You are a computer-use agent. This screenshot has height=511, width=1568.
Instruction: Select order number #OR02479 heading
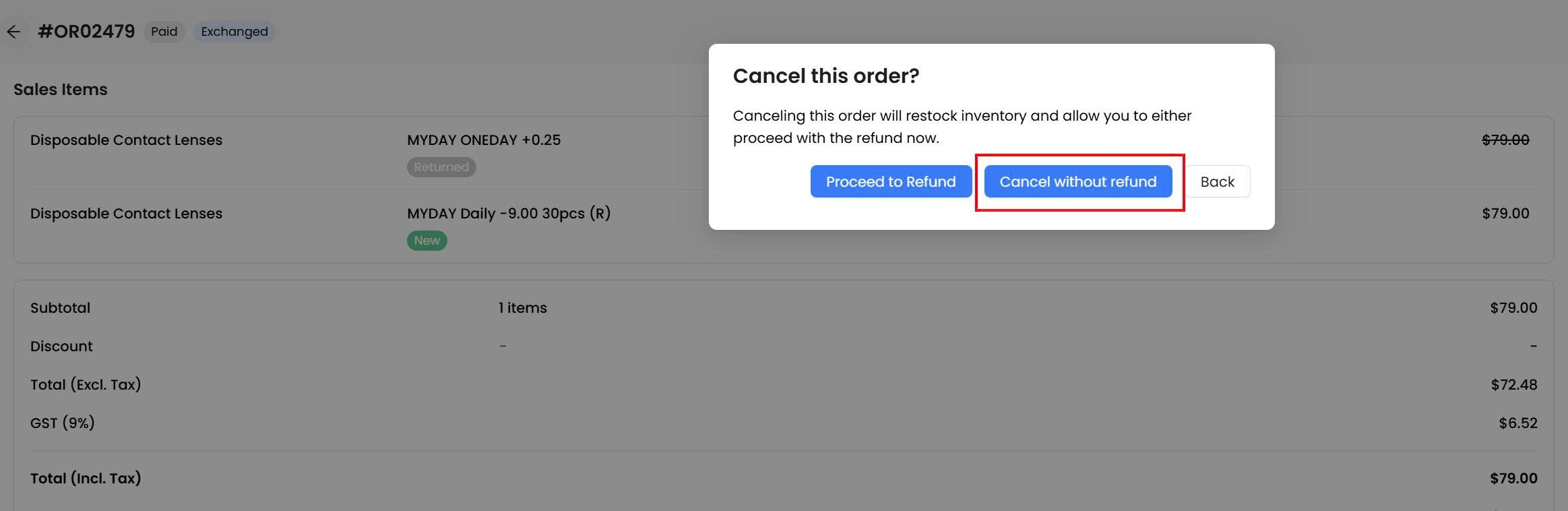pyautogui.click(x=86, y=32)
